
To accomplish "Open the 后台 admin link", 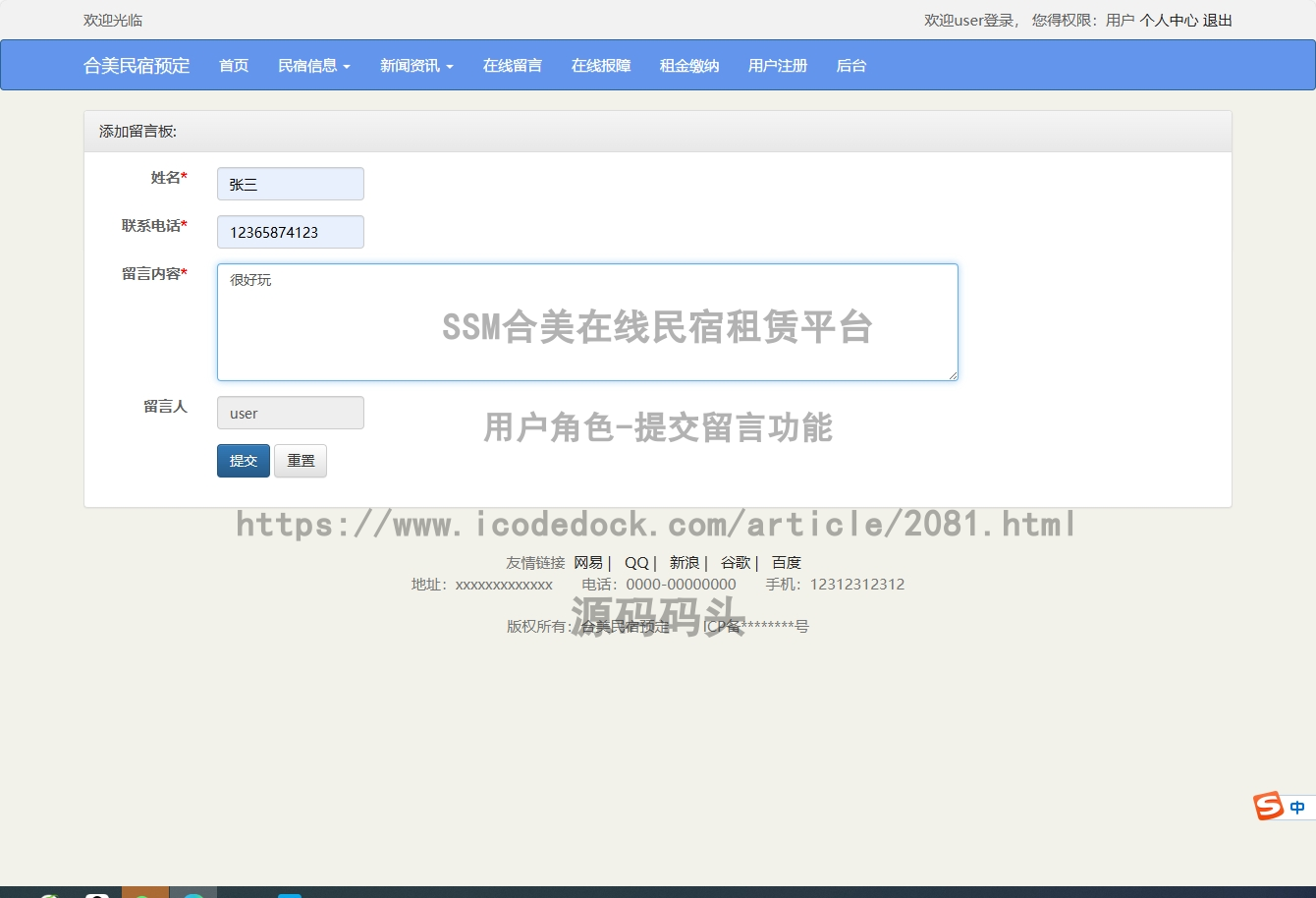I will (851, 66).
